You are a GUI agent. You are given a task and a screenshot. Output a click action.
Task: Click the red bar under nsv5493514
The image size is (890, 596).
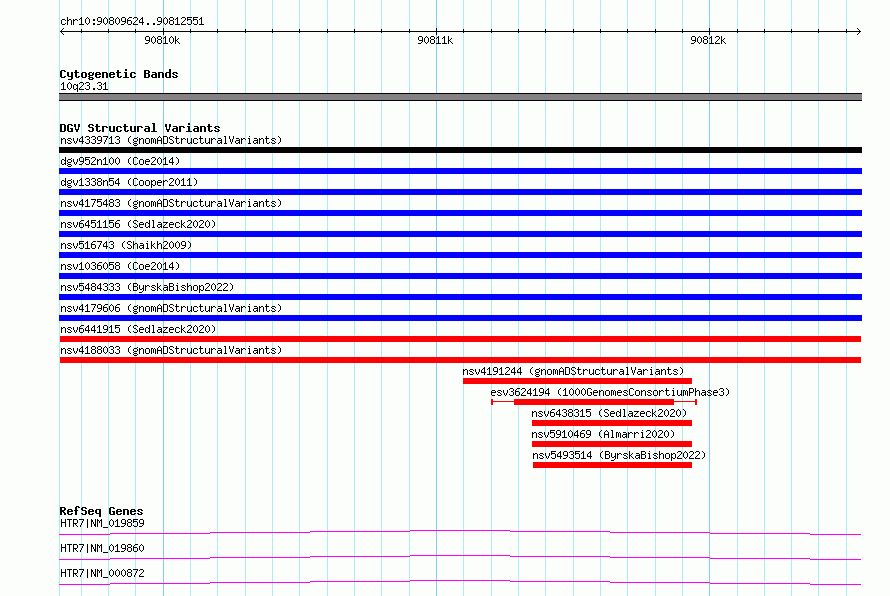612,465
